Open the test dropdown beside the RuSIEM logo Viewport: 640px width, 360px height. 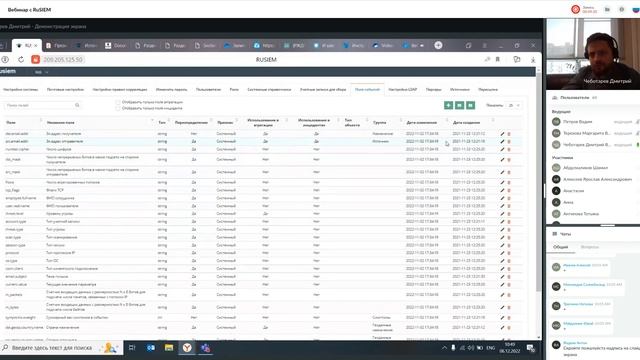(x=41, y=72)
